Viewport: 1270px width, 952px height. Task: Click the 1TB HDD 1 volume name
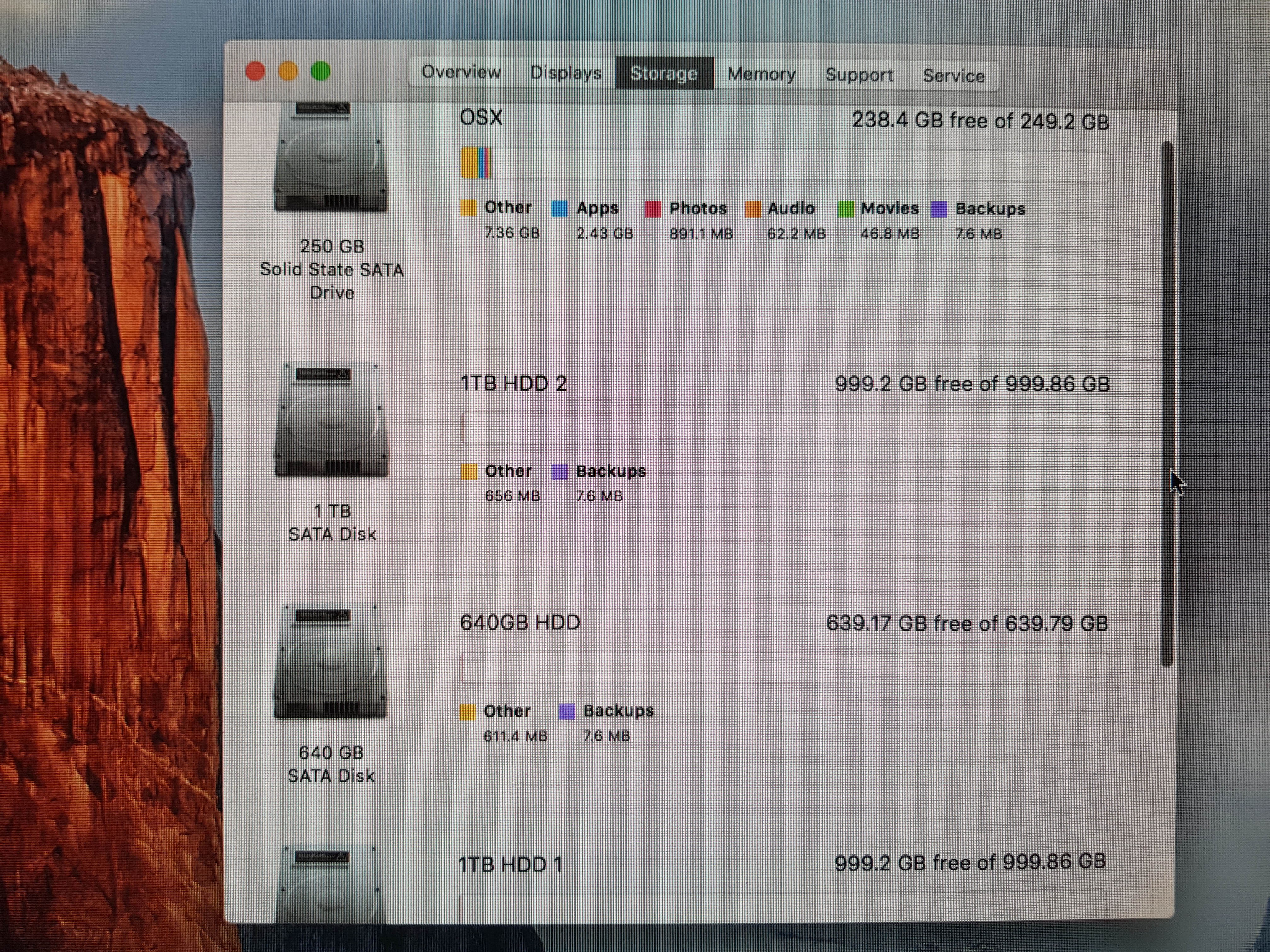510,864
